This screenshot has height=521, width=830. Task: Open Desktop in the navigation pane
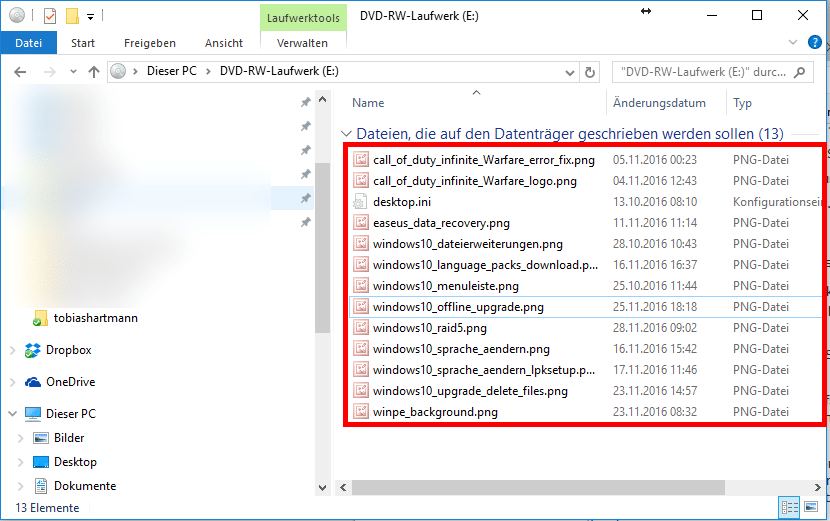point(75,462)
